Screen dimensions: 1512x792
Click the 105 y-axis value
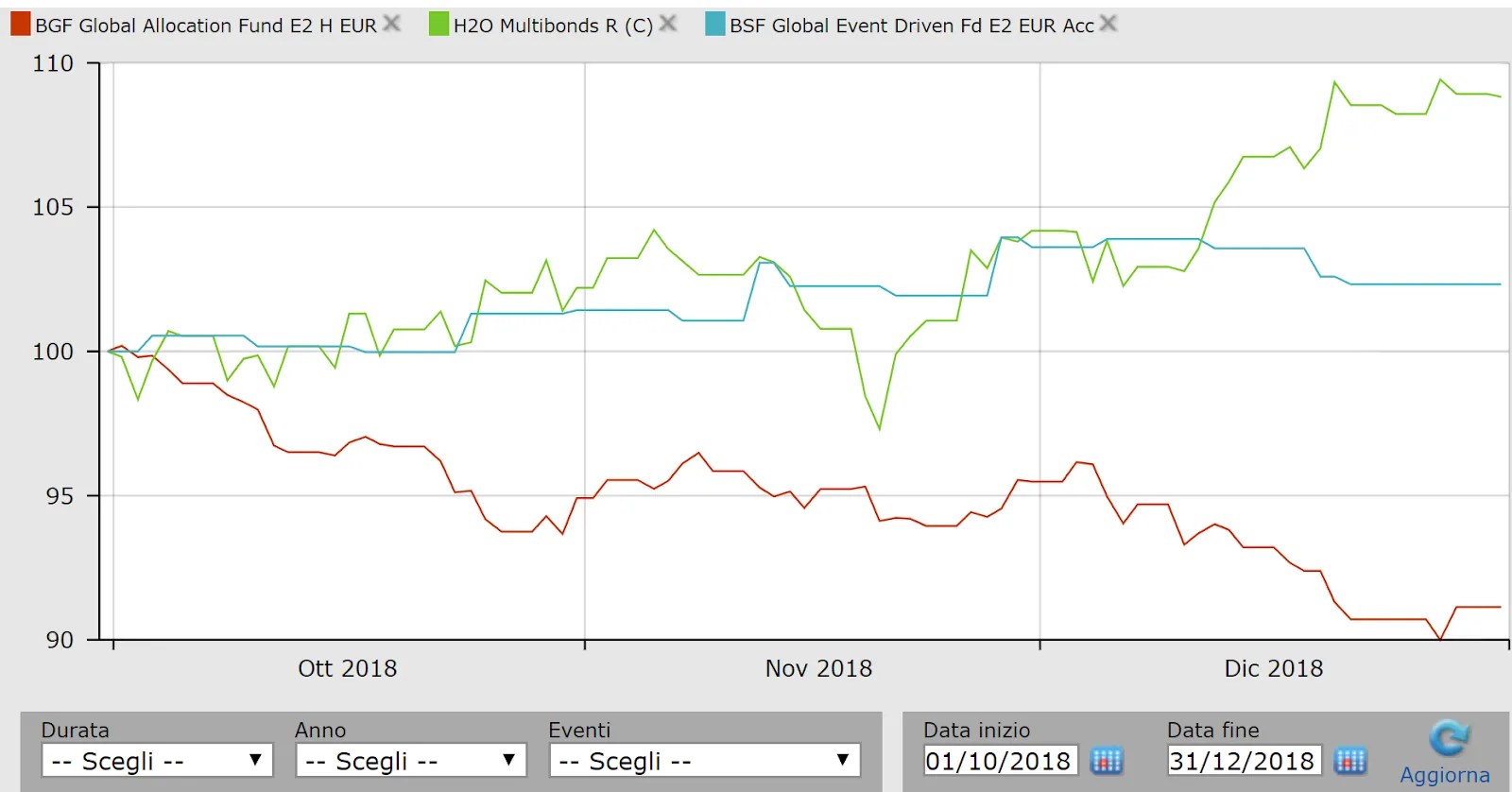coord(53,207)
